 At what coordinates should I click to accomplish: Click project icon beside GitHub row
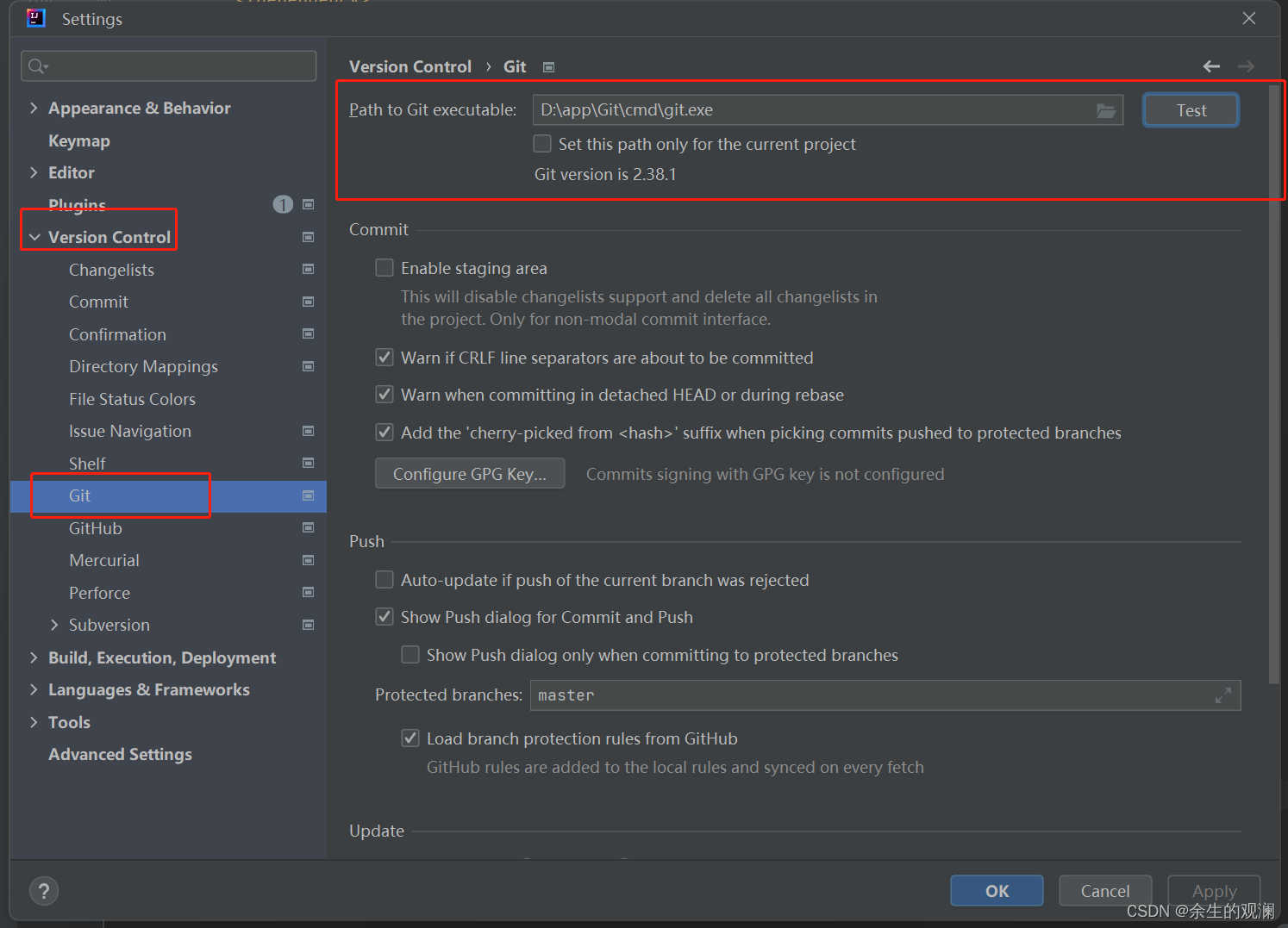point(308,527)
